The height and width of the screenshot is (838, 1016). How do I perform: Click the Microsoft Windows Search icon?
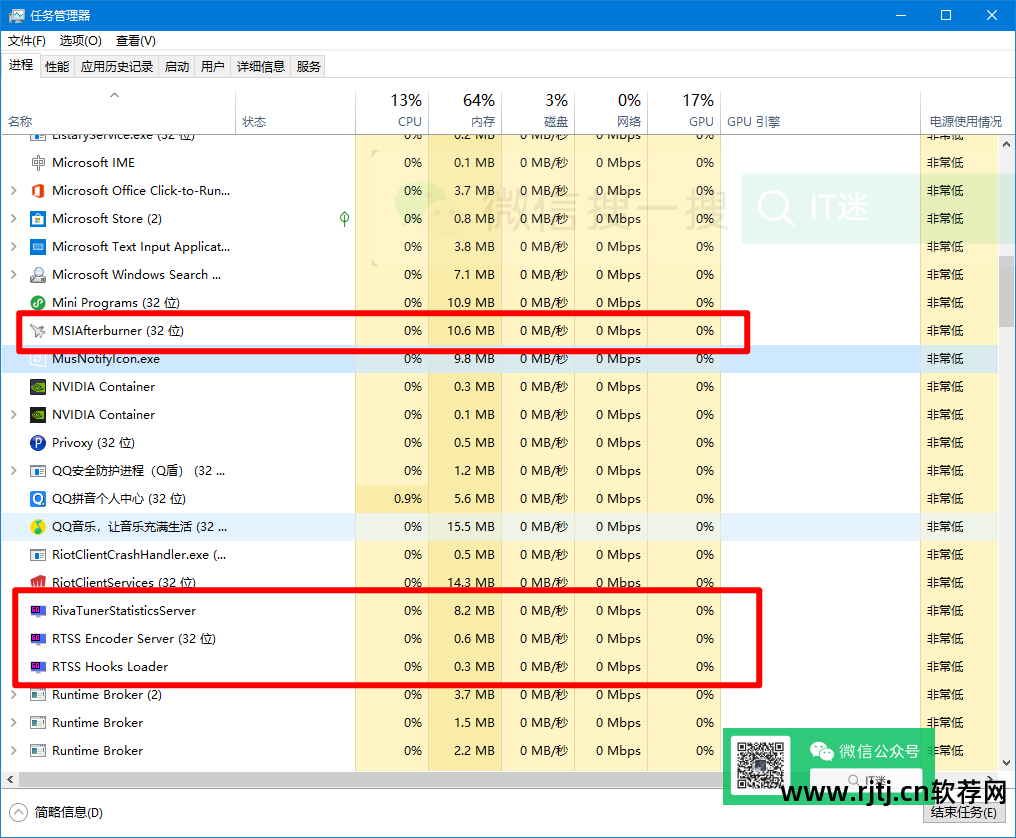click(38, 275)
